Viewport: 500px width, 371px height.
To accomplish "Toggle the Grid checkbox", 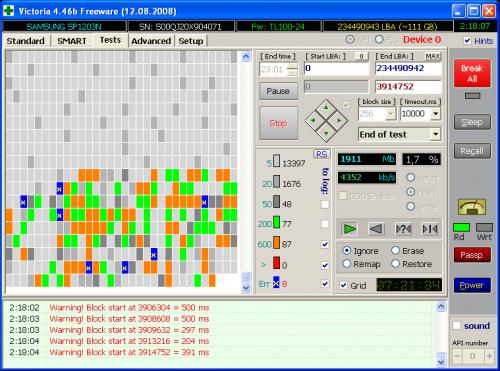I will click(343, 285).
